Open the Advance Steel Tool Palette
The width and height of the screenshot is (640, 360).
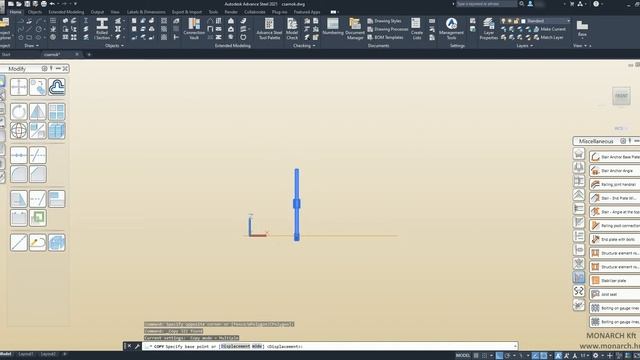[x=269, y=29]
